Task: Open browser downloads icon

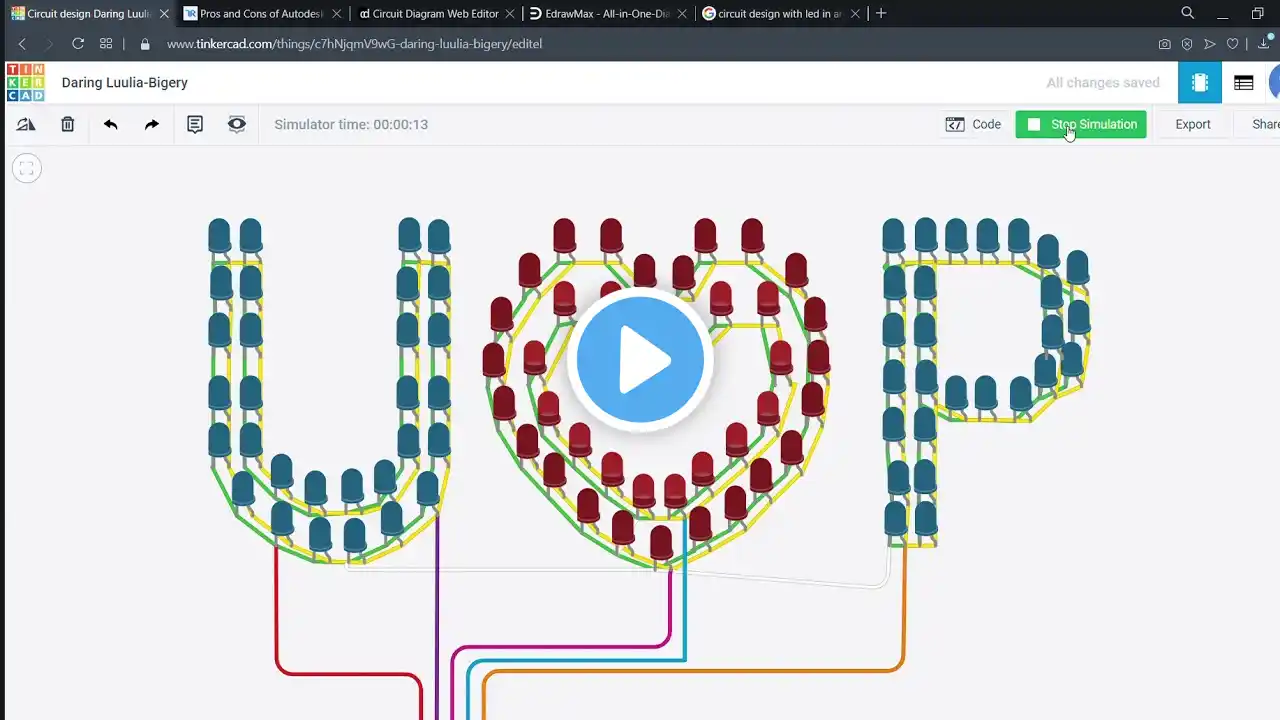Action: pyautogui.click(x=1264, y=44)
